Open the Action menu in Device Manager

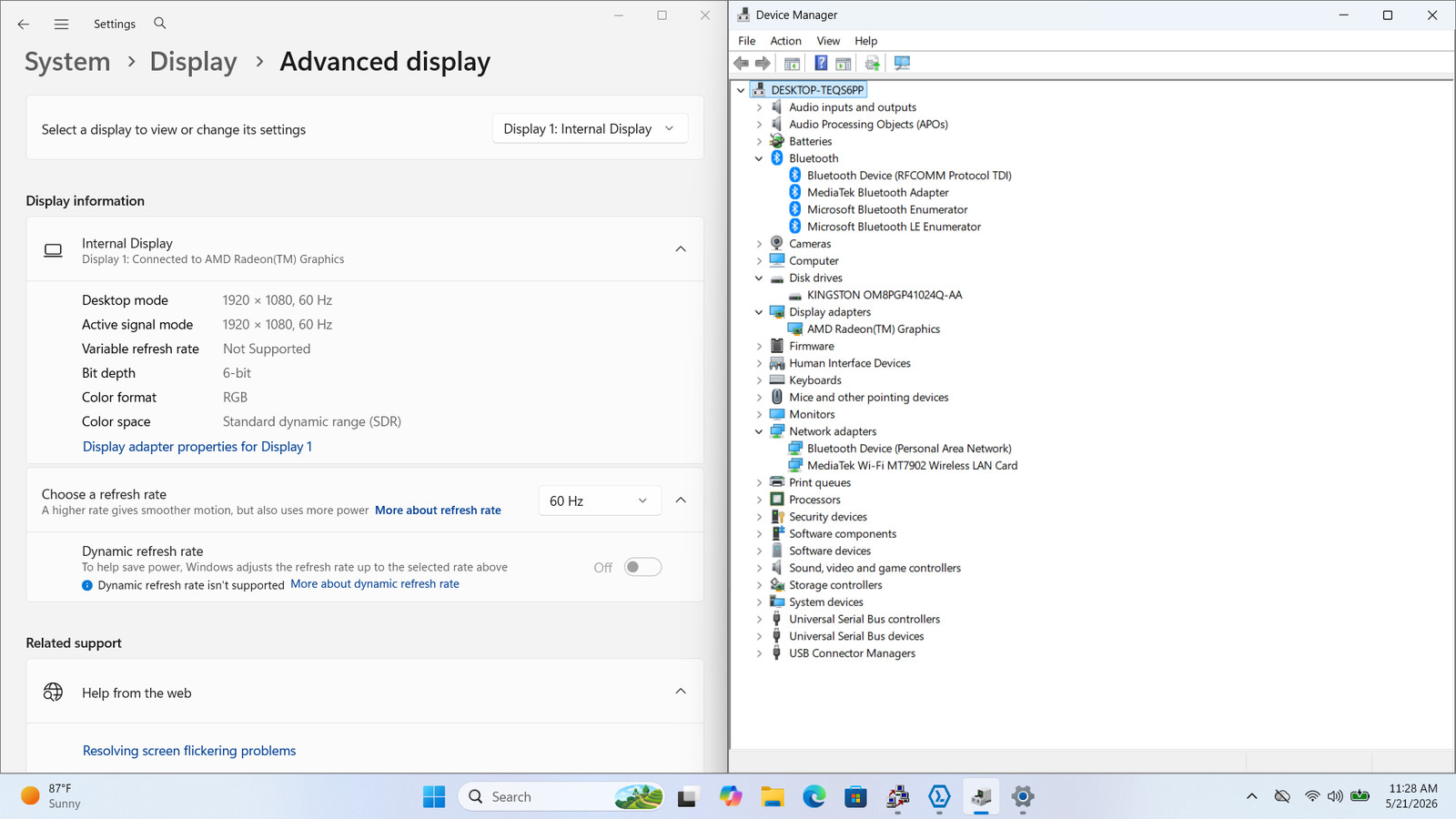(x=785, y=41)
